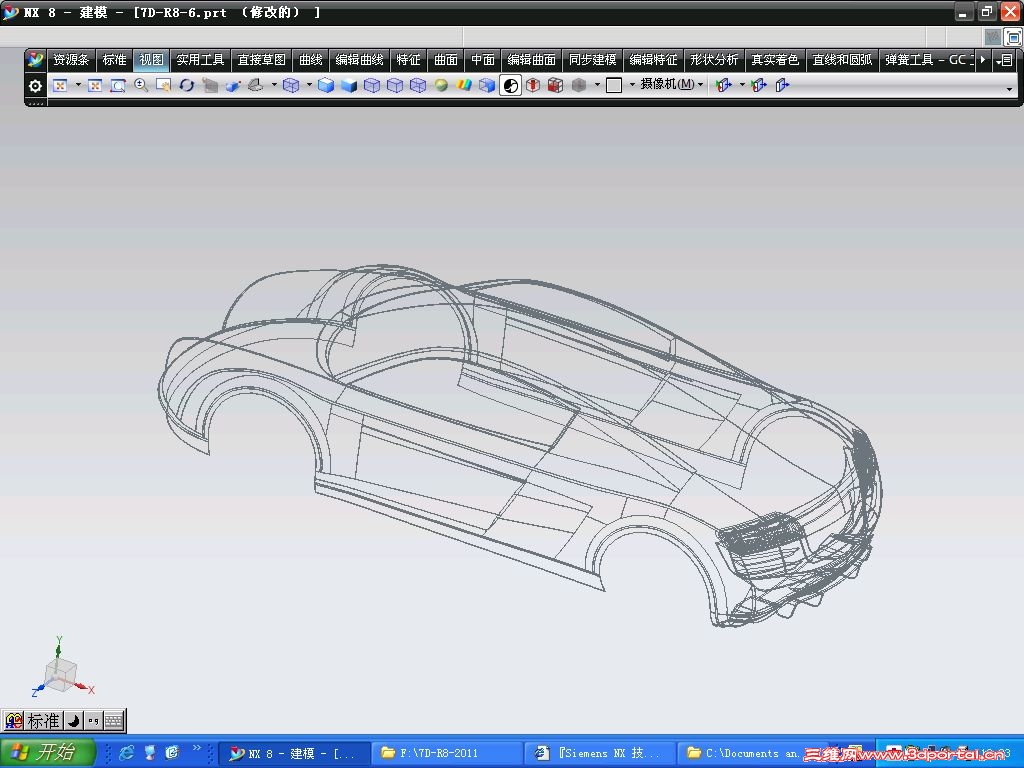Click the first section view icon
This screenshot has height=768, width=1024.
[x=723, y=85]
